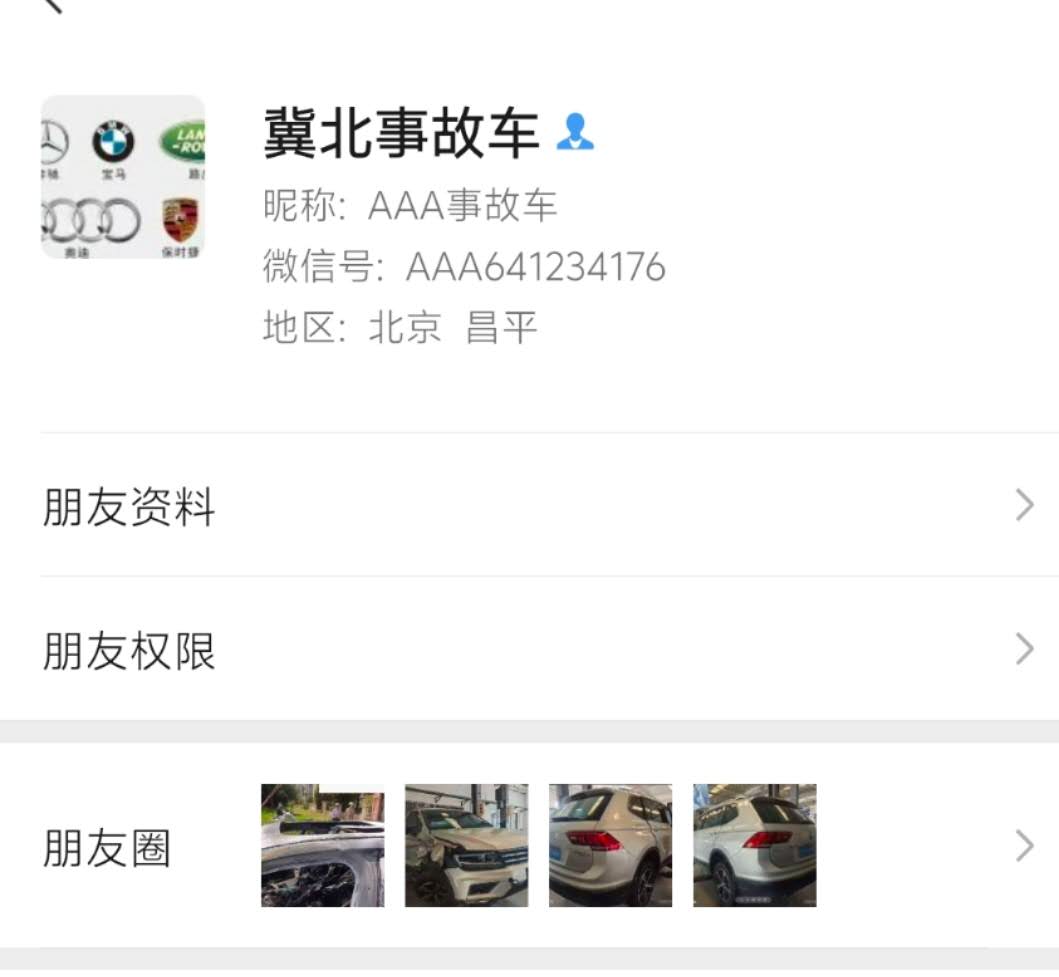View the damaged front-end car thumbnail

[x=467, y=845]
